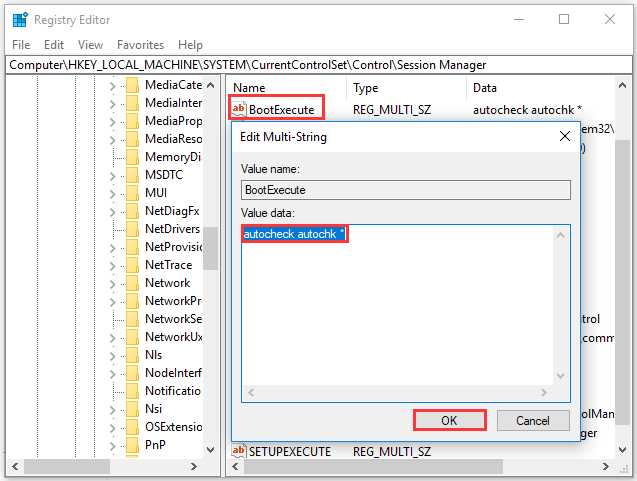
Task: Click the NetTrace folder icon
Action: click(x=132, y=265)
